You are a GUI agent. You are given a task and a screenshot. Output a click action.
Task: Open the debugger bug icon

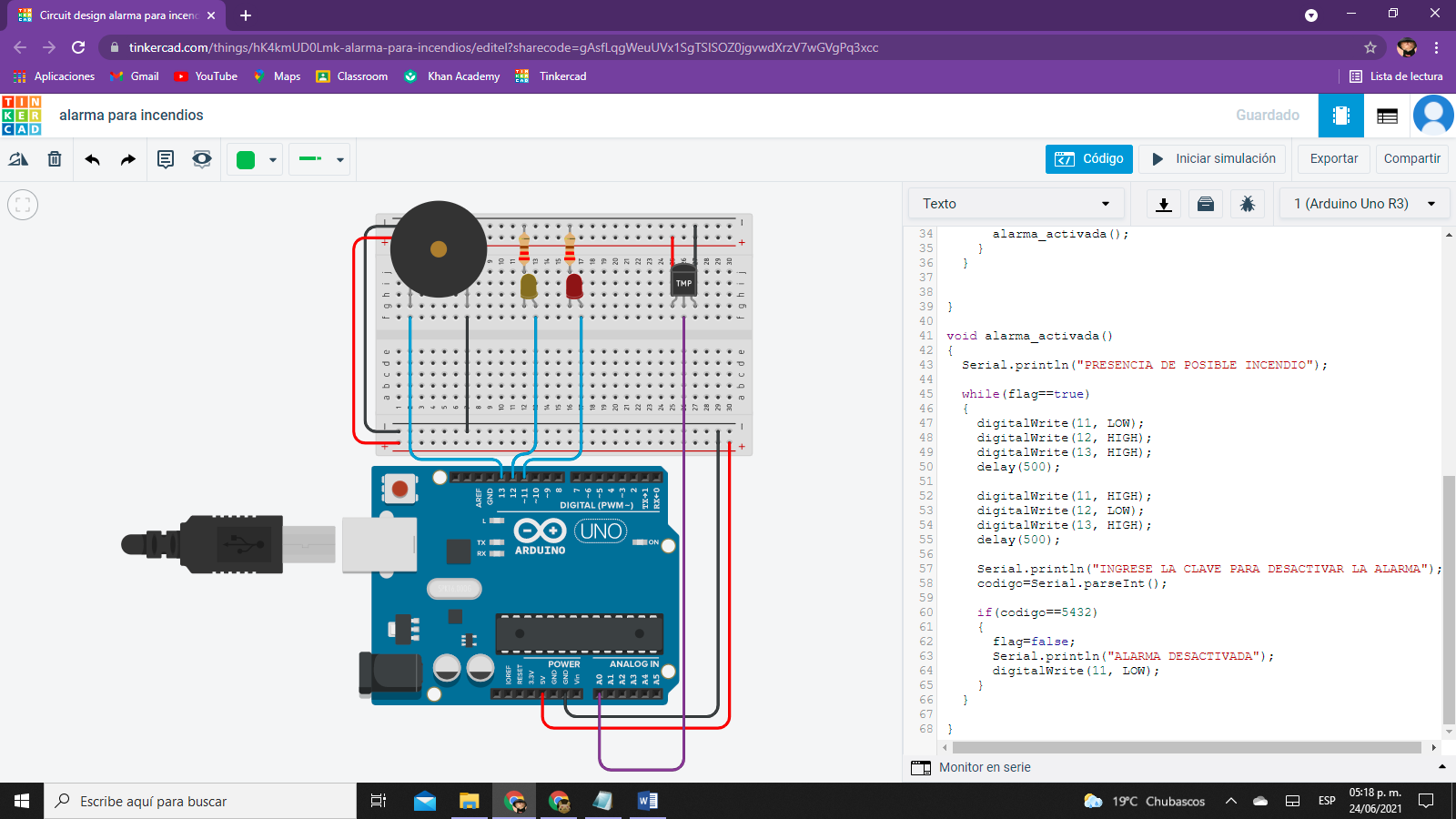pyautogui.click(x=1248, y=204)
